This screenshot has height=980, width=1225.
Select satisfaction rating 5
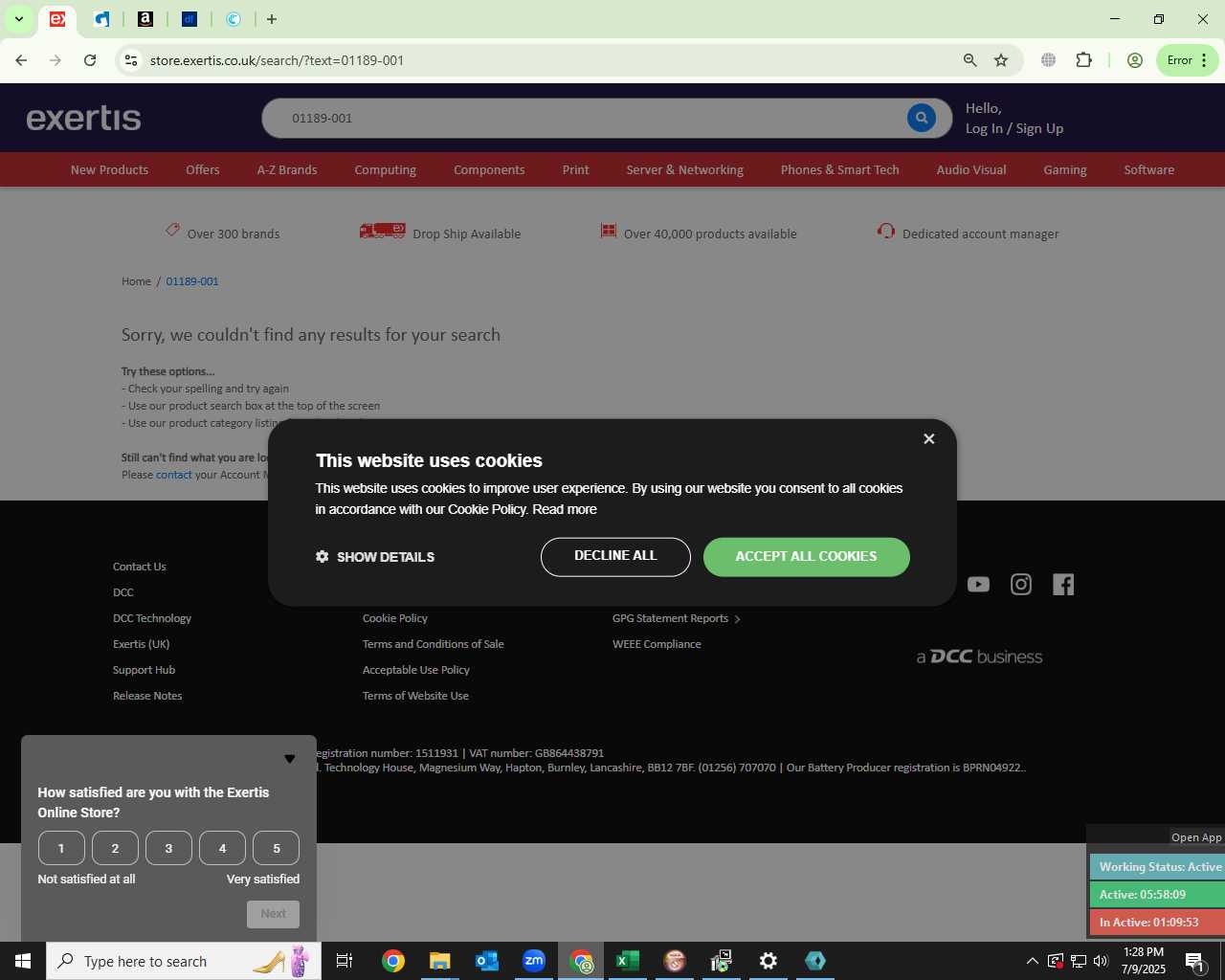coord(277,848)
